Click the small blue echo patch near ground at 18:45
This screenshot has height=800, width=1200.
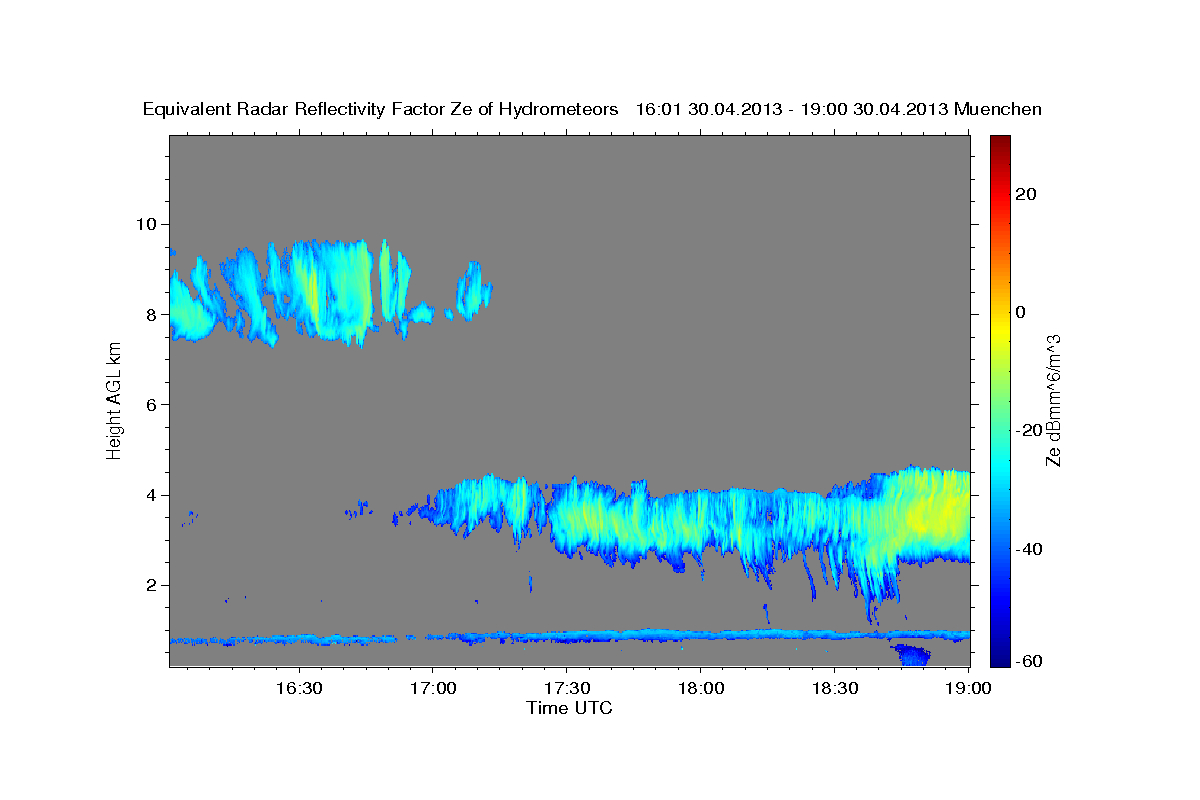click(912, 655)
